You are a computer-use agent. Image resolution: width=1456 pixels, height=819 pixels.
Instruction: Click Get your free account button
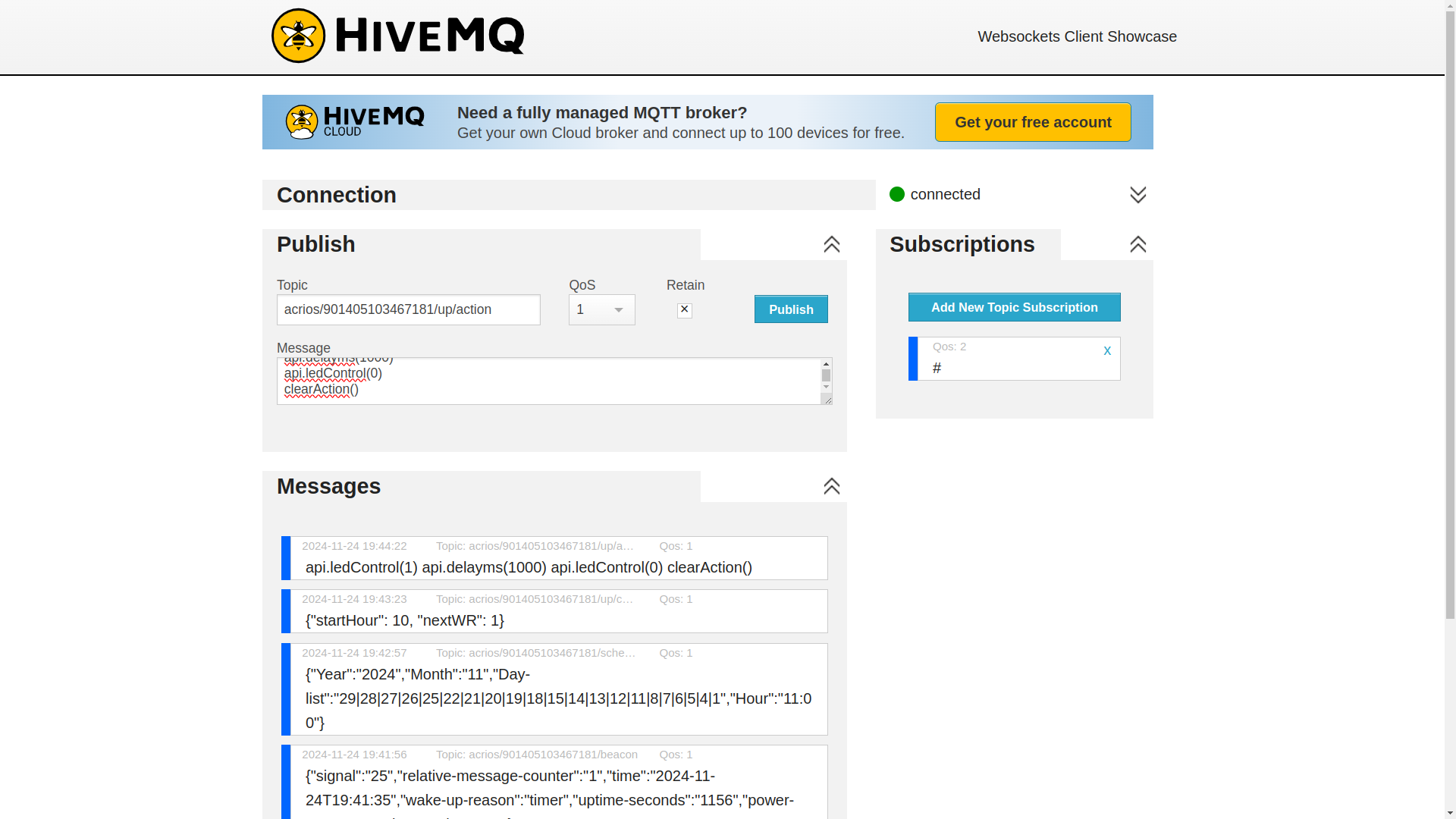click(1033, 122)
